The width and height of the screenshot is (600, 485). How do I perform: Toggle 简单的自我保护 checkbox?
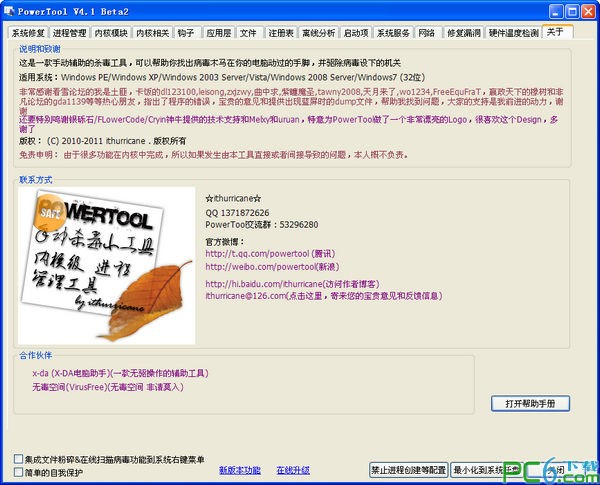pyautogui.click(x=18, y=472)
